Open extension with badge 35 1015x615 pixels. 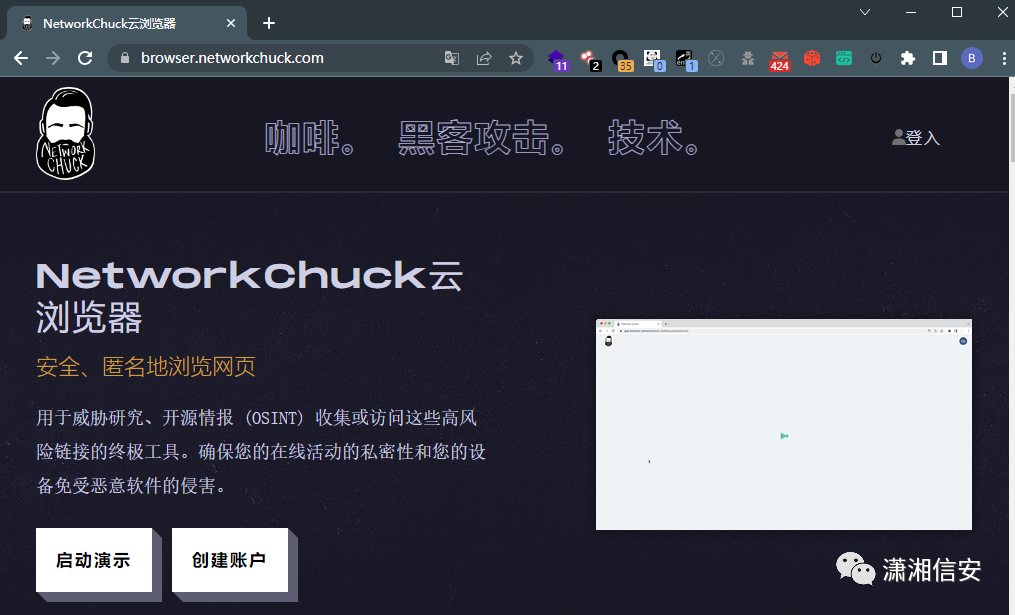(x=622, y=60)
